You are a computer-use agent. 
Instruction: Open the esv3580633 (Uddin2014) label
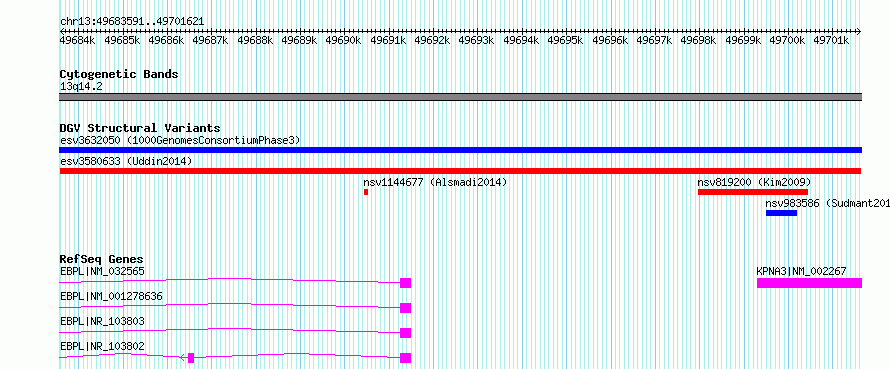pyautogui.click(x=126, y=161)
